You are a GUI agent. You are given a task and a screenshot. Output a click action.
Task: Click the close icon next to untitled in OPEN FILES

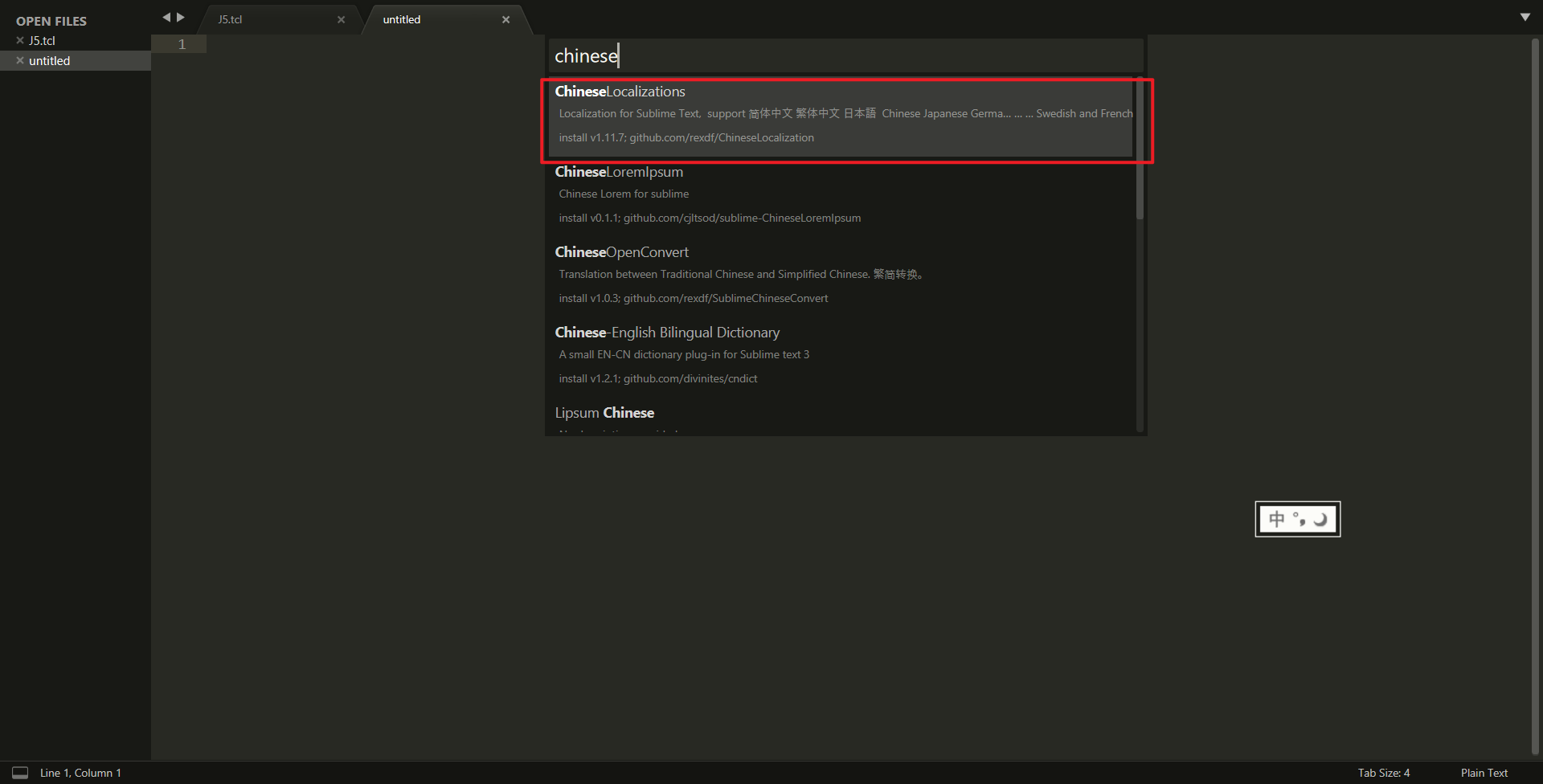(x=19, y=60)
